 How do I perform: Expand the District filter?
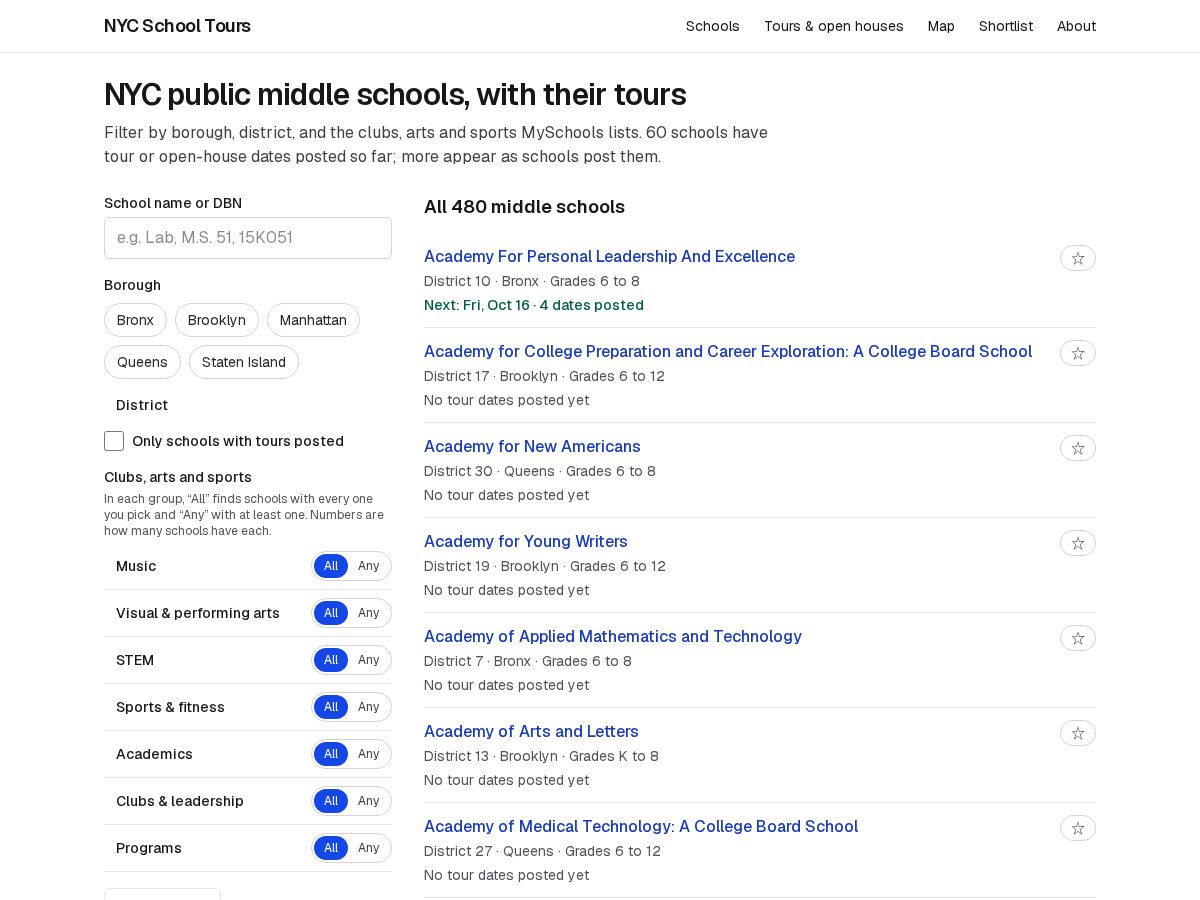142,405
